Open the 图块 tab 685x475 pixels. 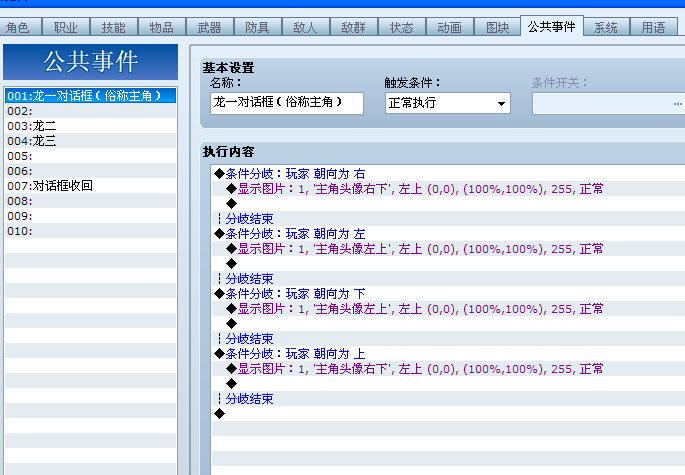point(498,28)
